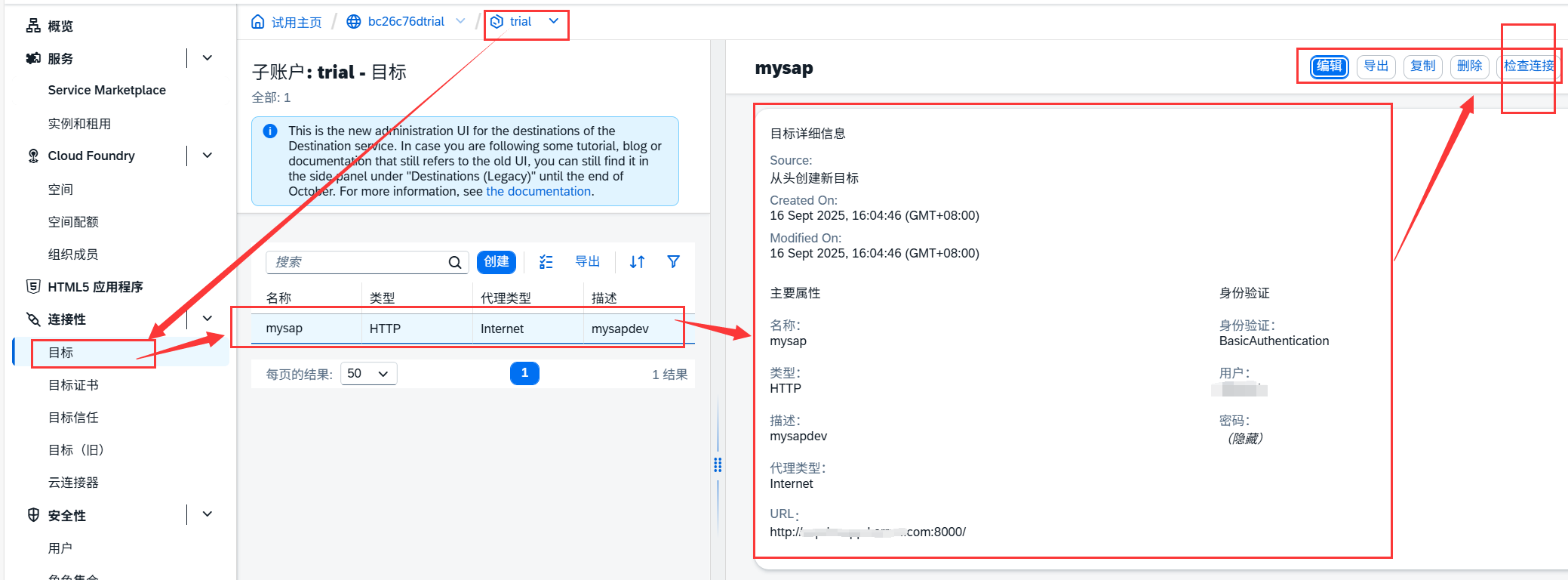Click the 复制 copy button
The height and width of the screenshot is (580, 1568).
coord(1423,66)
